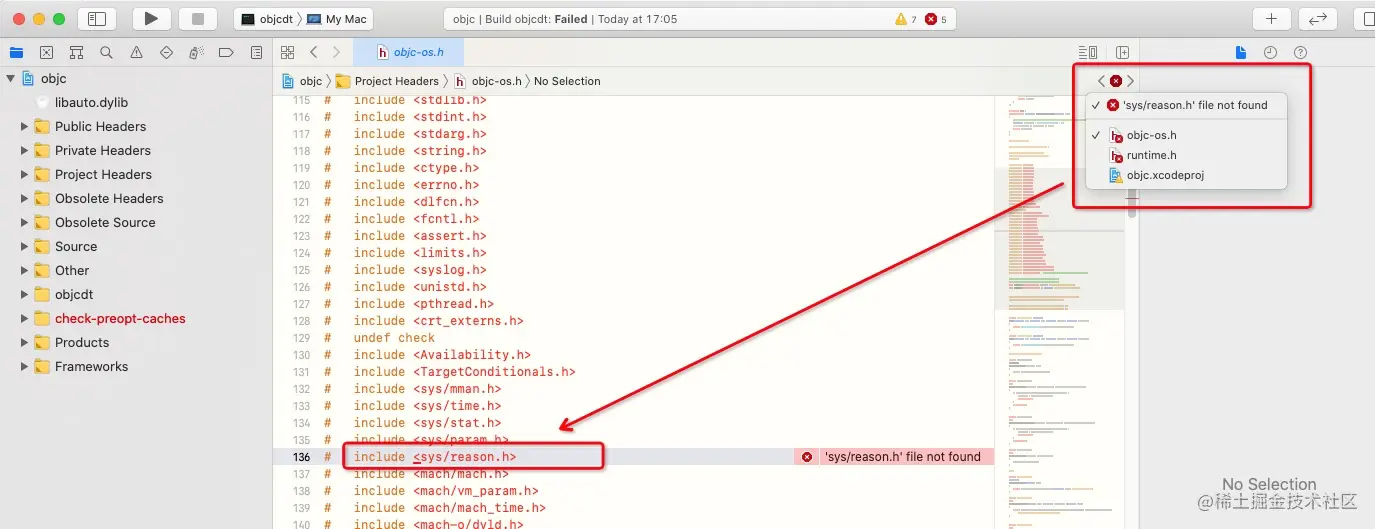Click objc-os.h in the jump bar
The height and width of the screenshot is (529, 1375).
tap(488, 81)
